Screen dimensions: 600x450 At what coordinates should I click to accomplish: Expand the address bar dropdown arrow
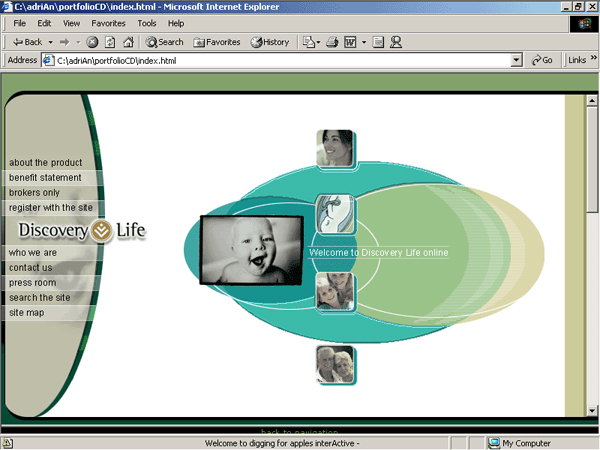click(x=516, y=60)
